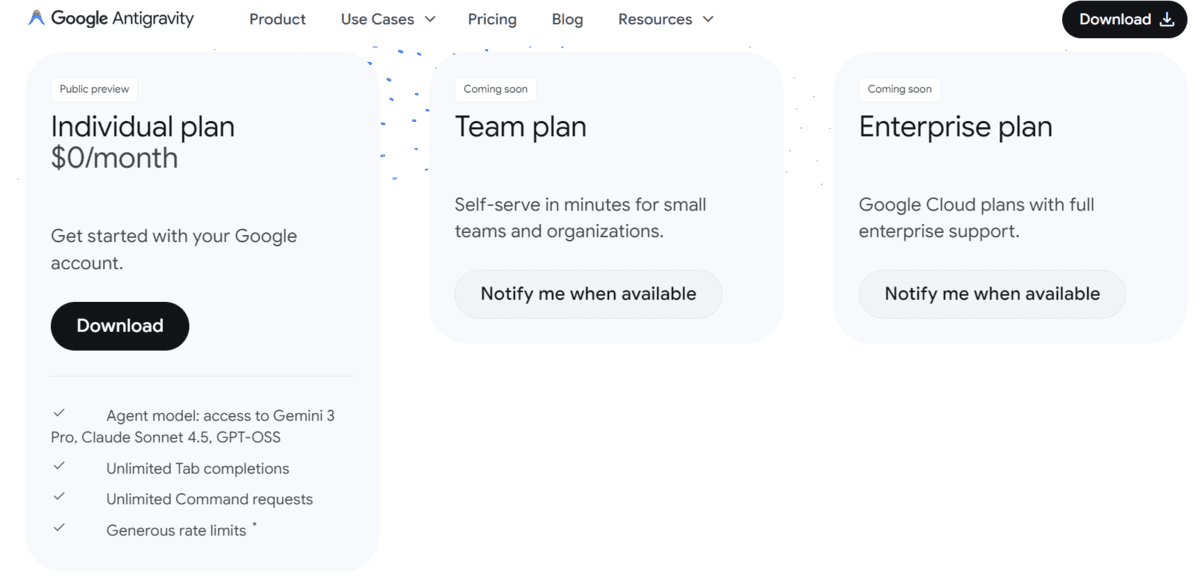Click the rate limits asterisk footnote marker

pyautogui.click(x=254, y=525)
